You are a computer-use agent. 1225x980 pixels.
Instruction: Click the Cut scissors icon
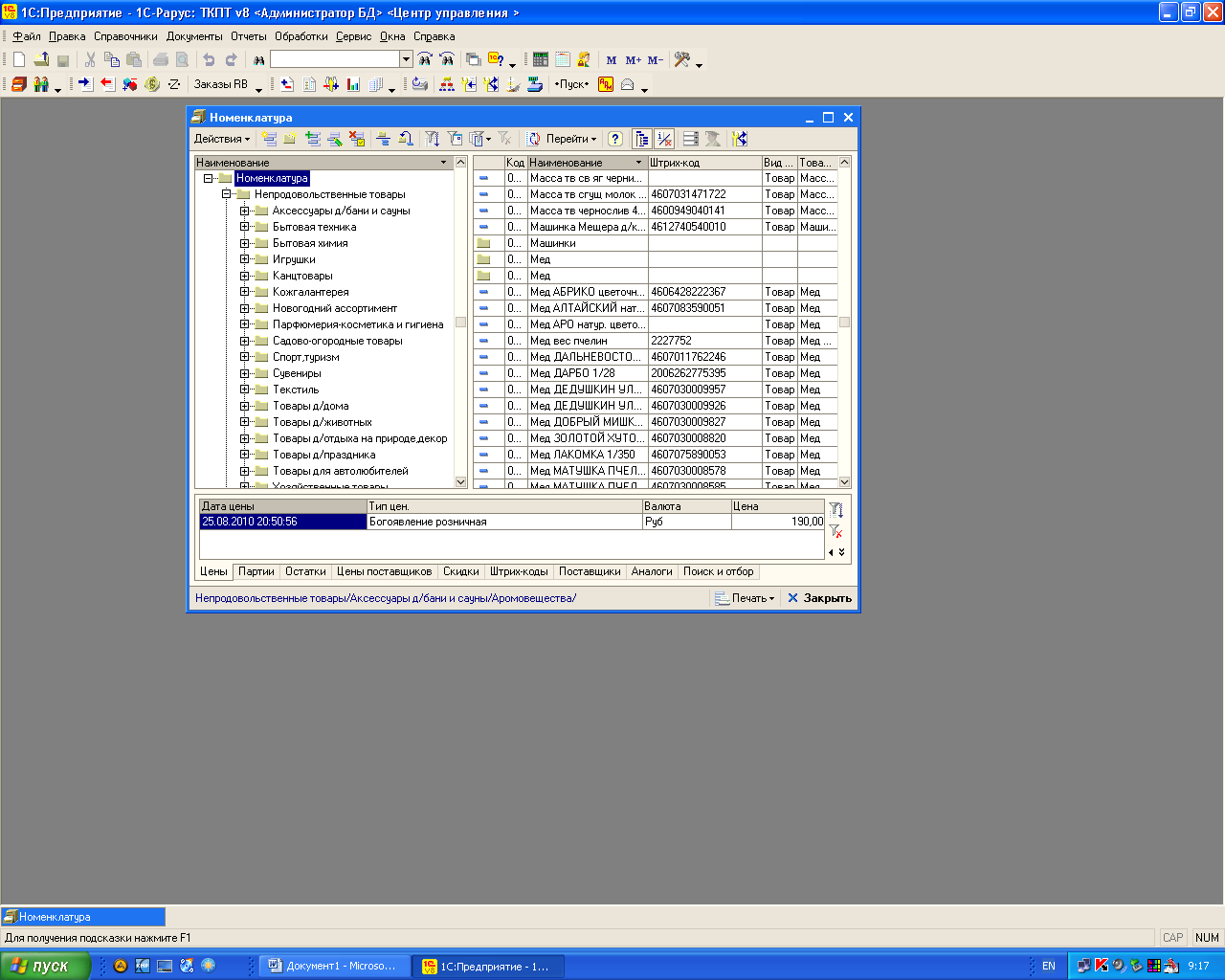click(x=91, y=59)
